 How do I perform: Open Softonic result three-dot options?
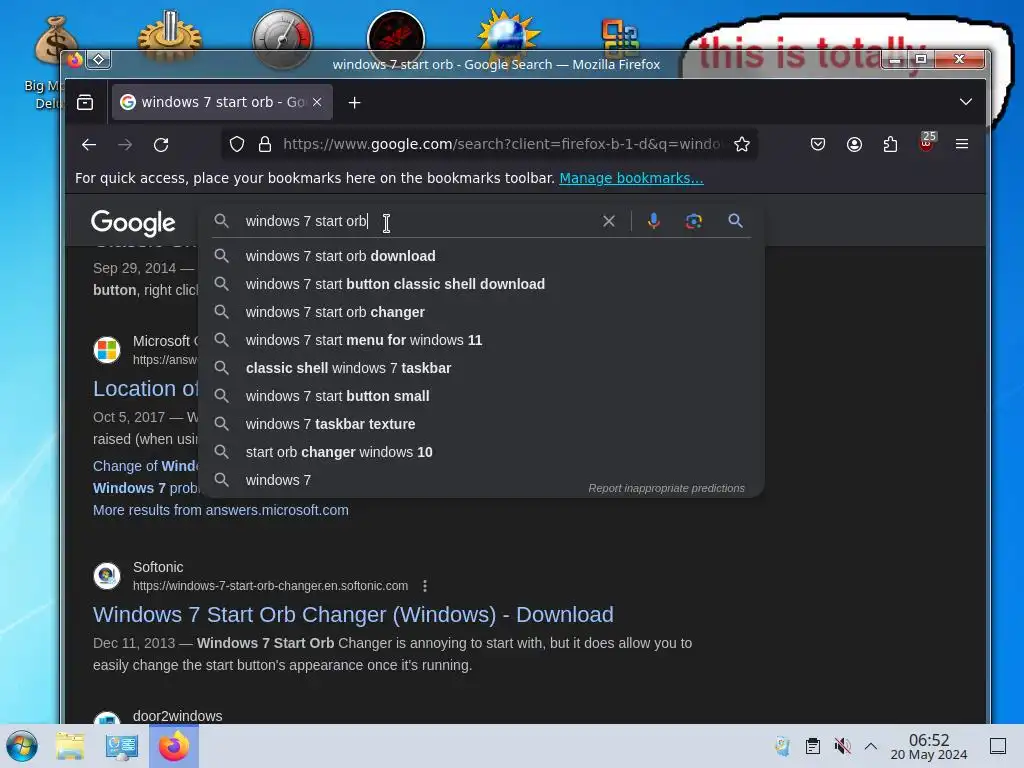(425, 586)
